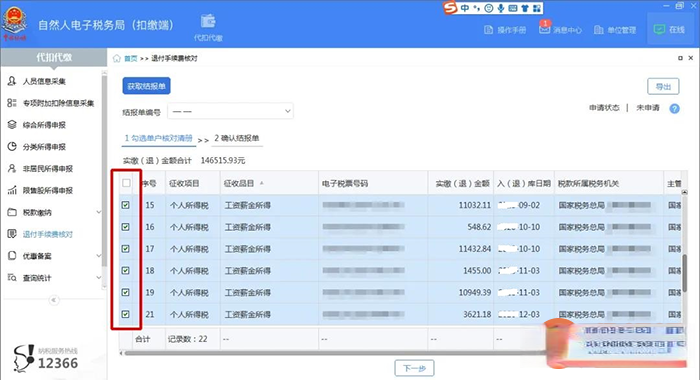The width and height of the screenshot is (700, 380).
Task: Uncheck the checkbox for row 17
Action: 126,249
